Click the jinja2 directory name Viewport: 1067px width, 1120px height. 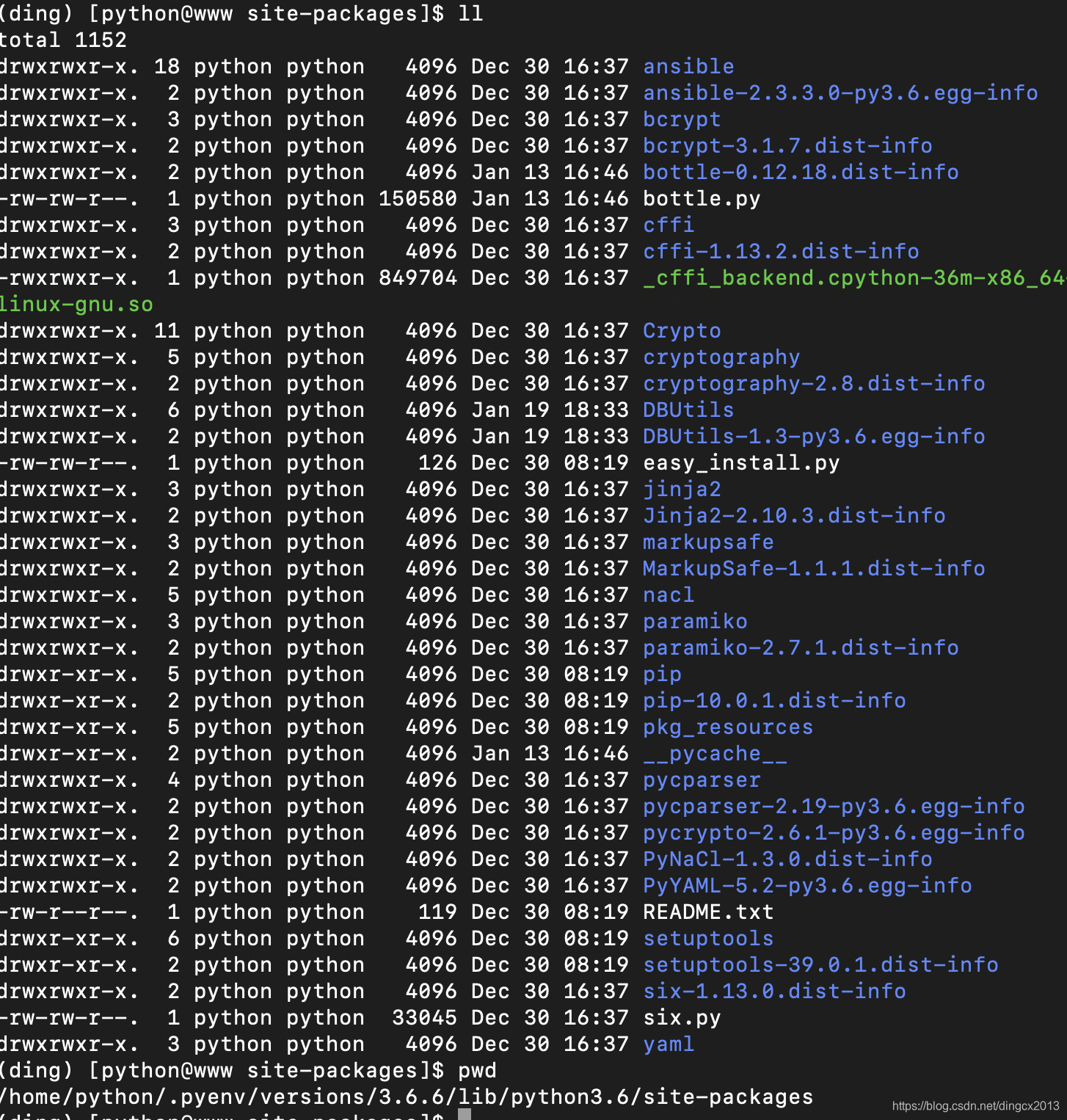682,490
